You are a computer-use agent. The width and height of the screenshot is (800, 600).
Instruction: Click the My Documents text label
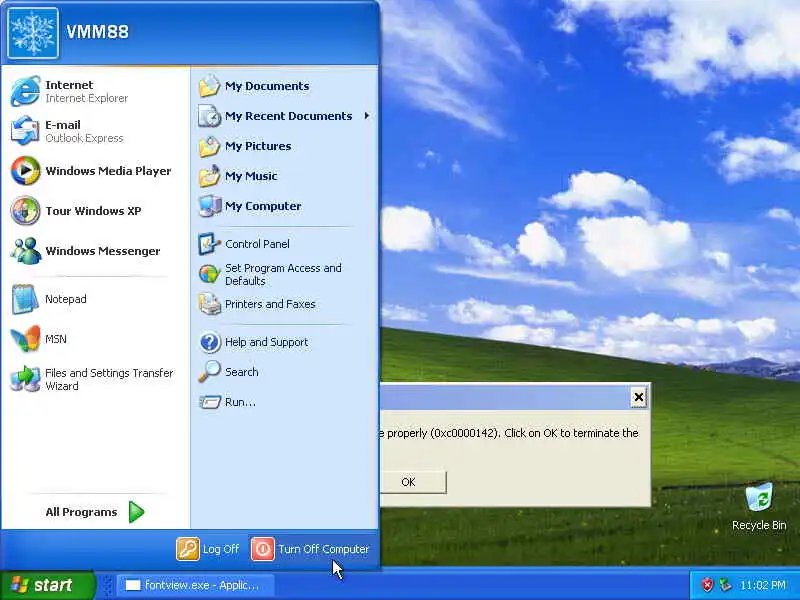(267, 86)
